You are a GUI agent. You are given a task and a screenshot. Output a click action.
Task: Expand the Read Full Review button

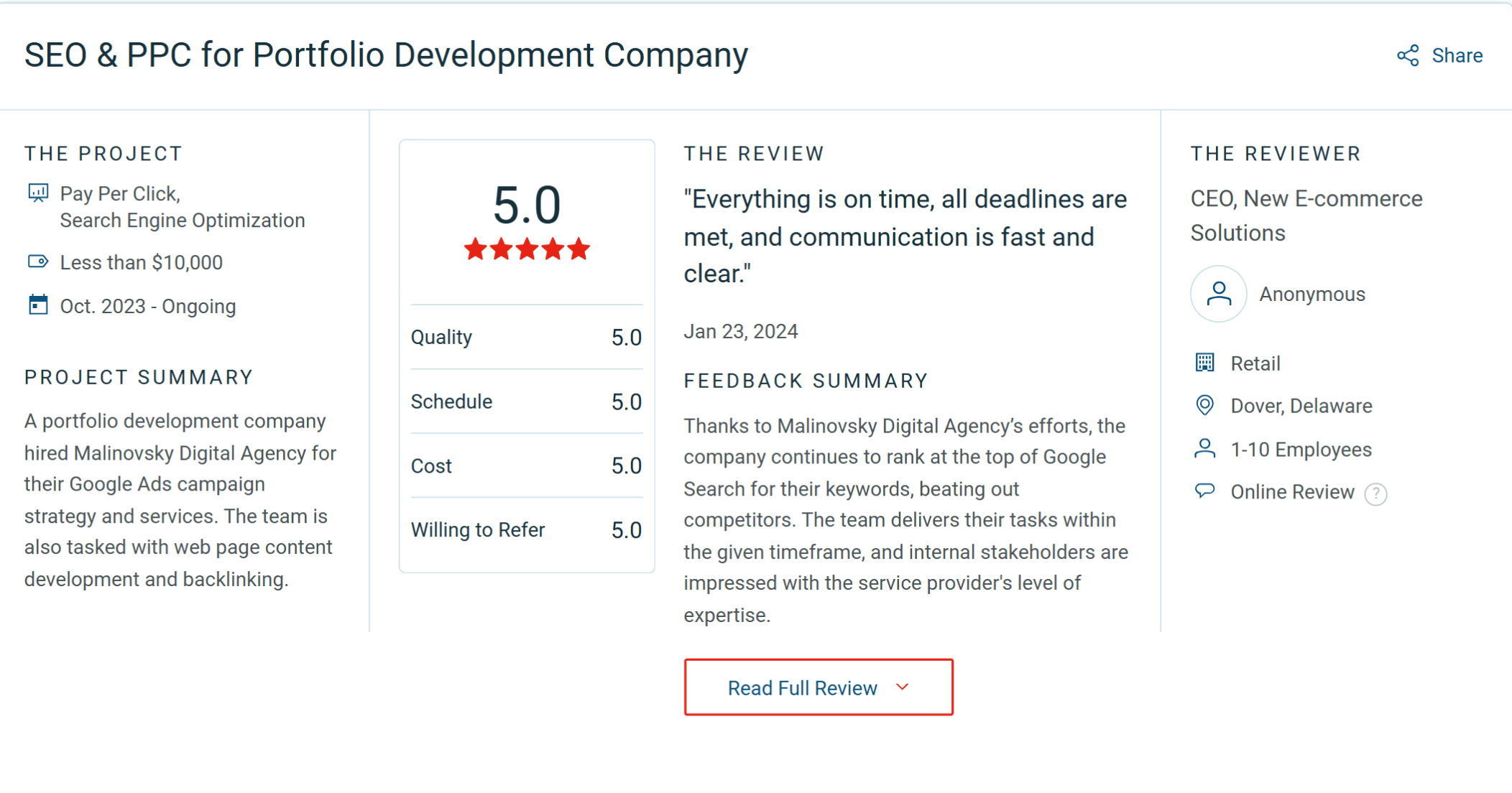pyautogui.click(x=818, y=687)
